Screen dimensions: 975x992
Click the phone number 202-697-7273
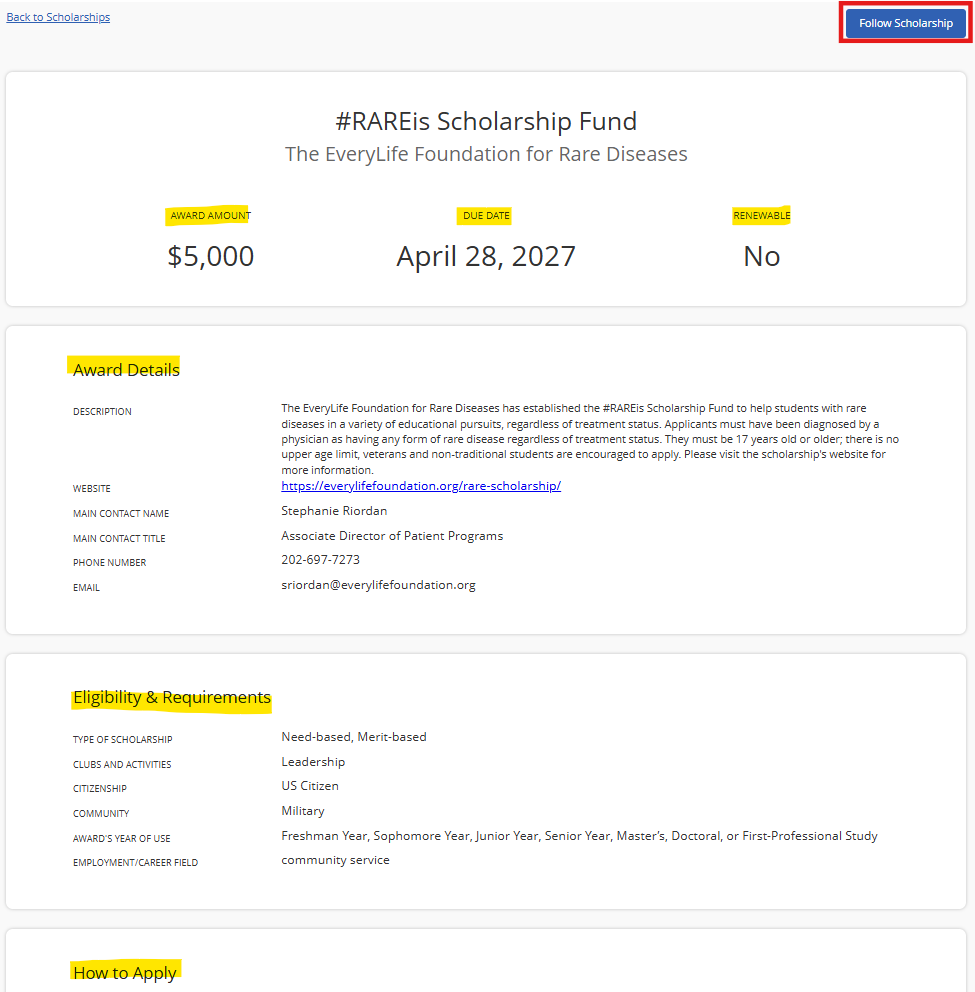(320, 560)
